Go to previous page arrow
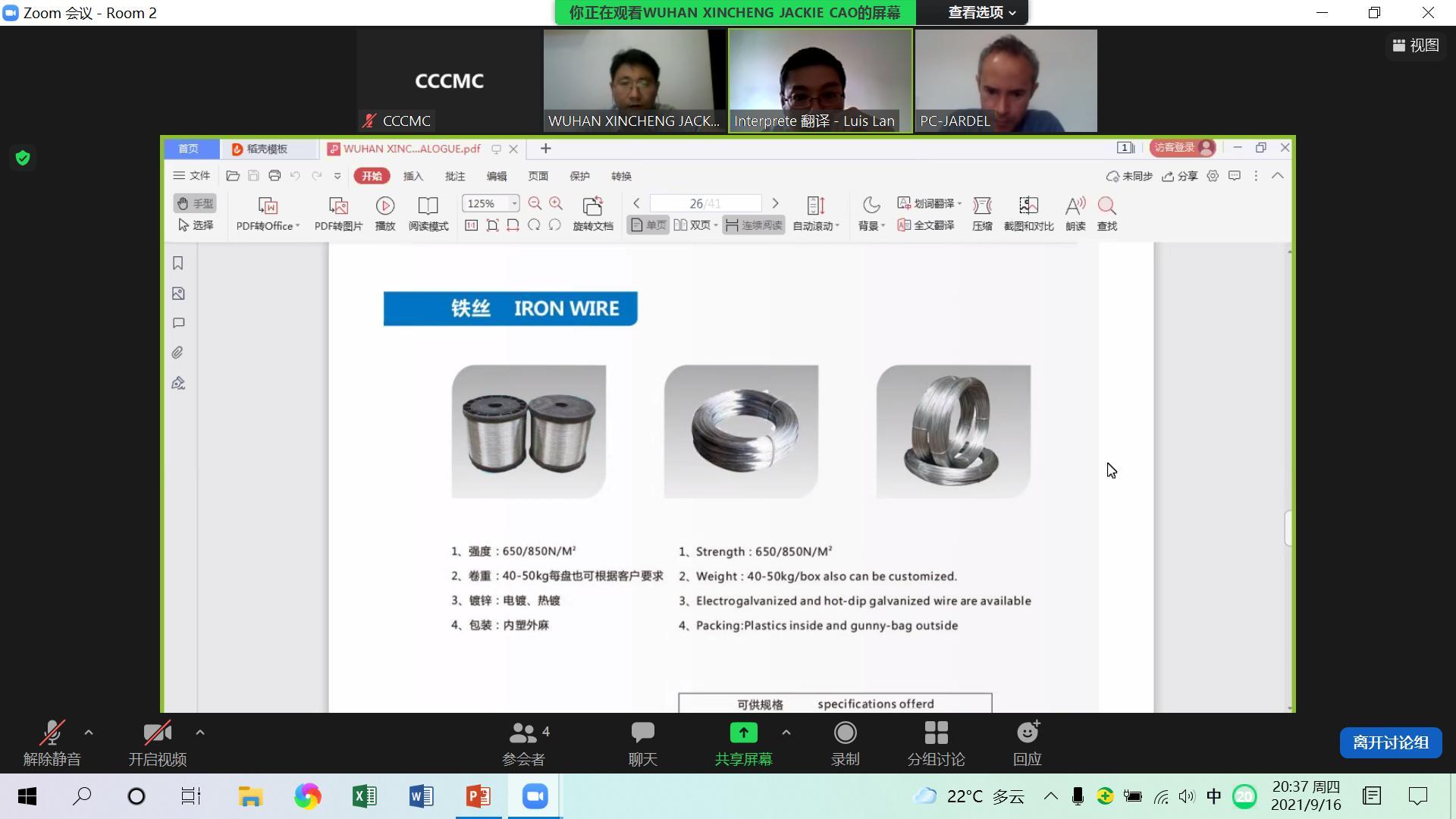Viewport: 1456px width, 819px height. click(x=636, y=203)
